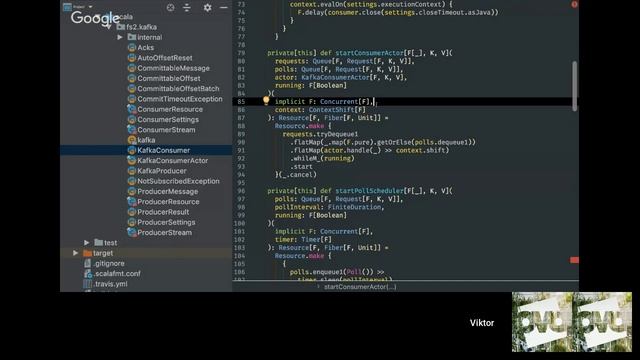Expand the internal package folder

coord(120,37)
